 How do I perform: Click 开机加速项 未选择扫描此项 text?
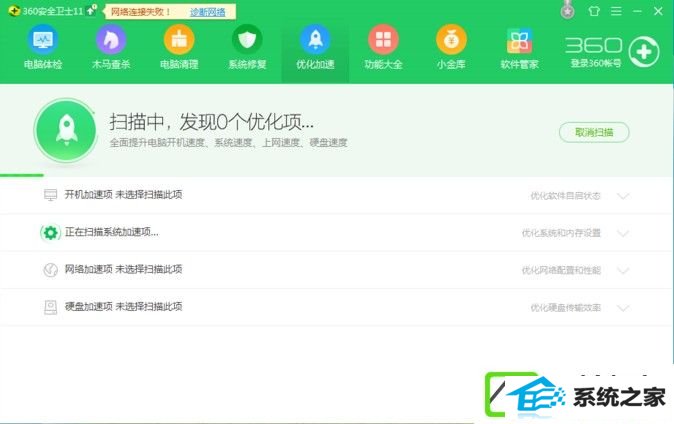pyautogui.click(x=123, y=194)
